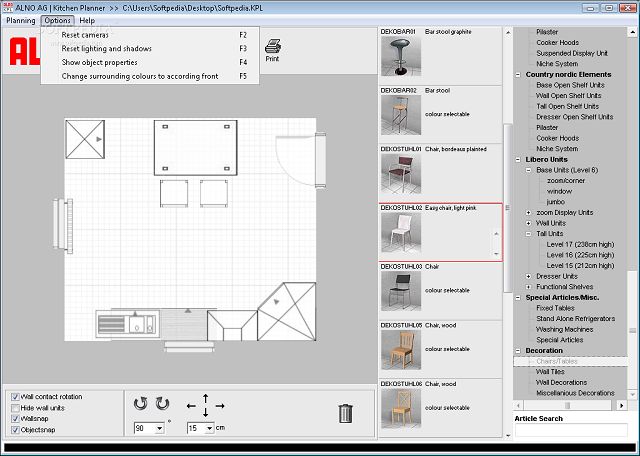Viewport: 640px width, 456px height.
Task: Rotate object clockwise
Action: (162, 404)
